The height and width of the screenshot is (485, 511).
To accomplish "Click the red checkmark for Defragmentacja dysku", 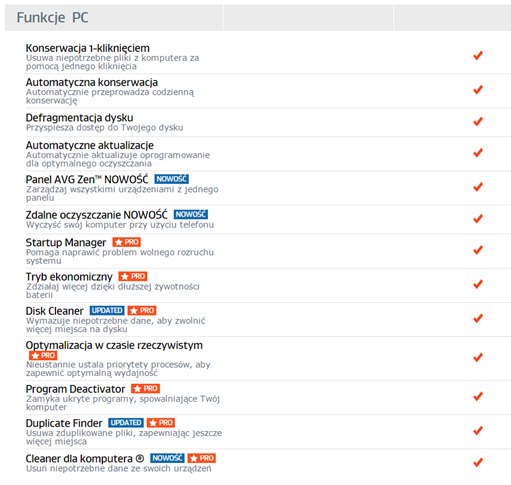I will 478,121.
